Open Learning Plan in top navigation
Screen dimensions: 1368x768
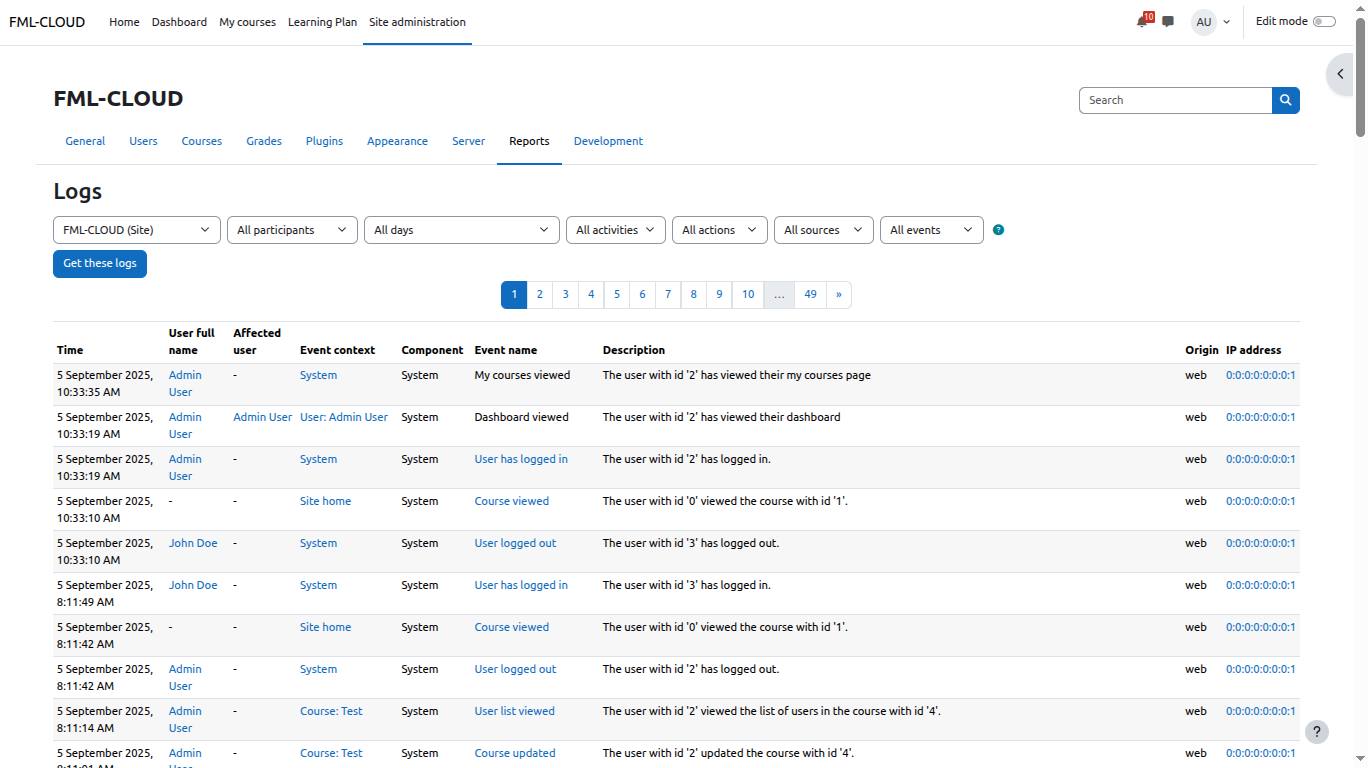[x=322, y=22]
